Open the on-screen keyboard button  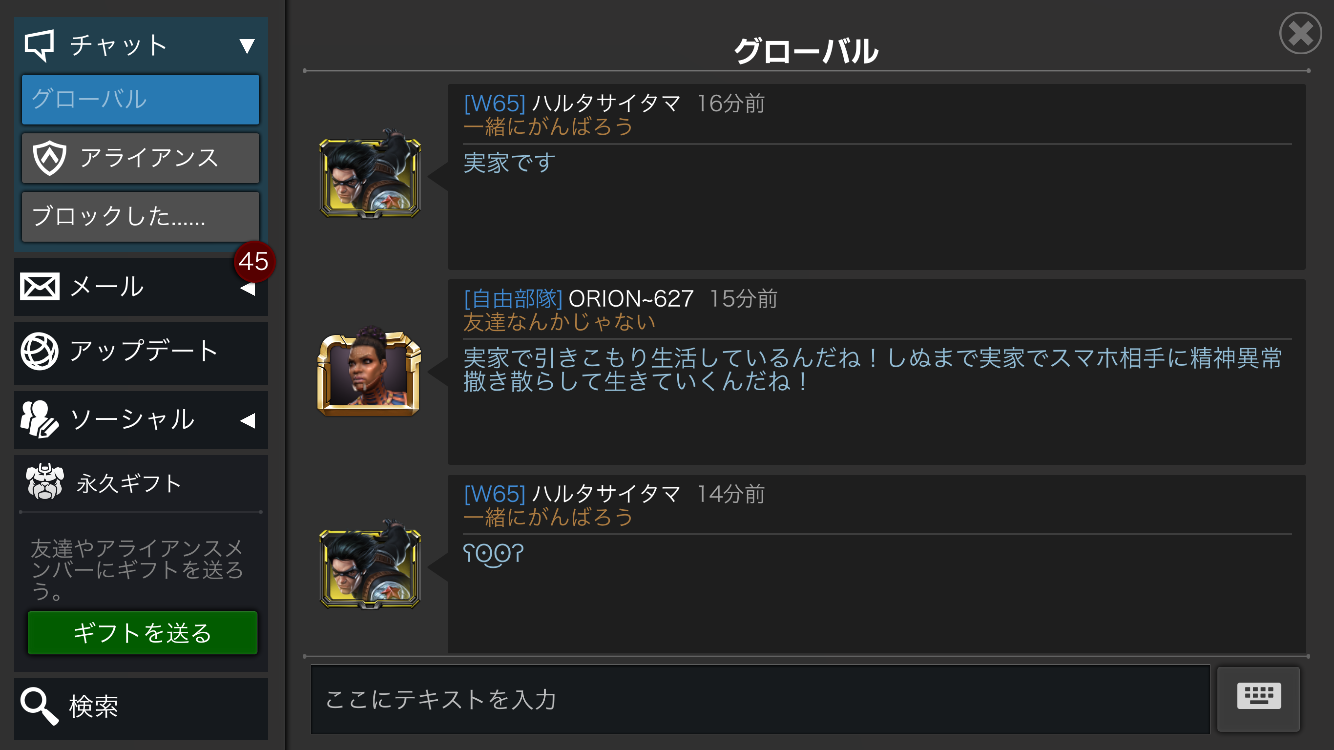pos(1258,698)
